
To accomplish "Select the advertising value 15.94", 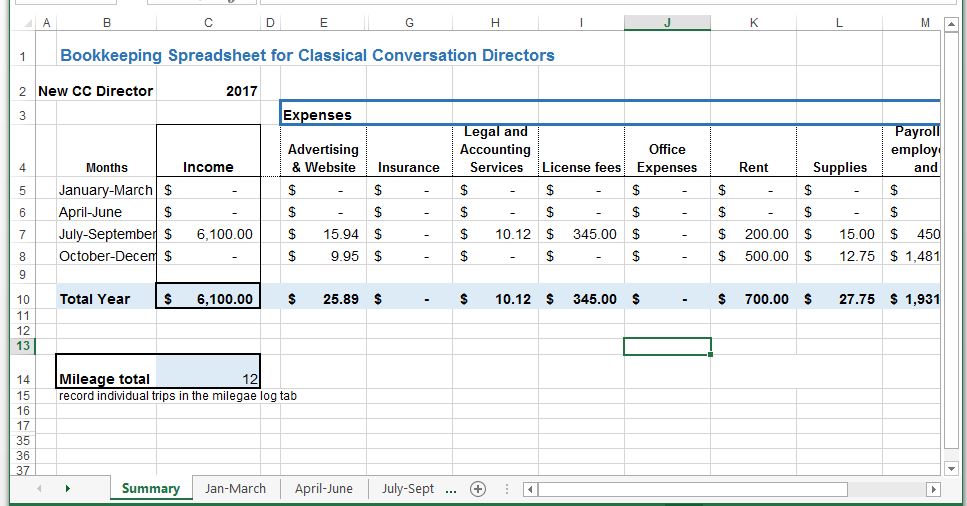I will tap(323, 234).
